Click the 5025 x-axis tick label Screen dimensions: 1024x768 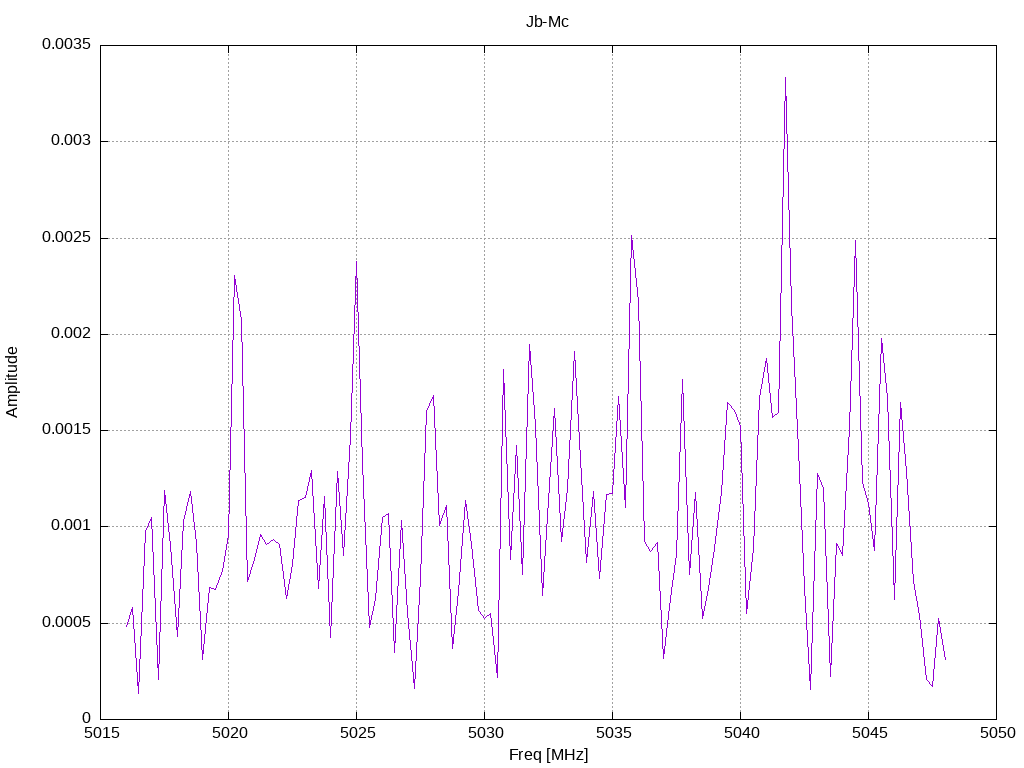[357, 733]
